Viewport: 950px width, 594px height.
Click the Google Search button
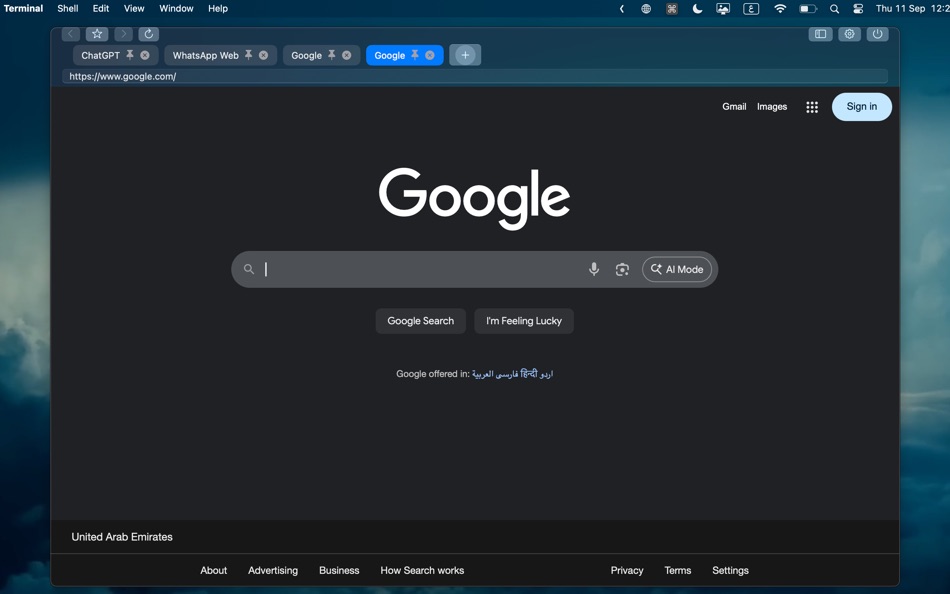pos(420,321)
